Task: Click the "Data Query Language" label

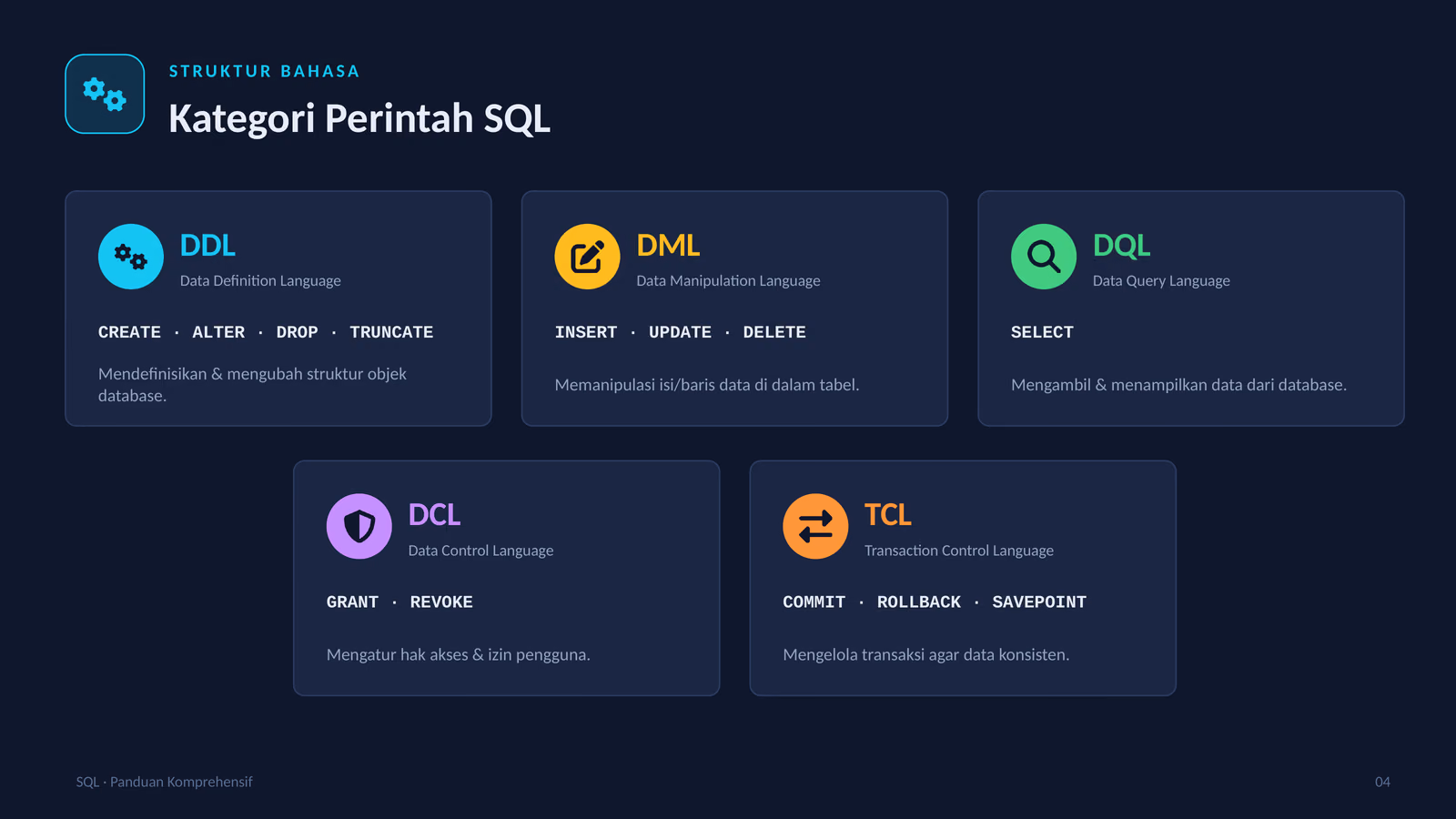Action: click(1161, 280)
